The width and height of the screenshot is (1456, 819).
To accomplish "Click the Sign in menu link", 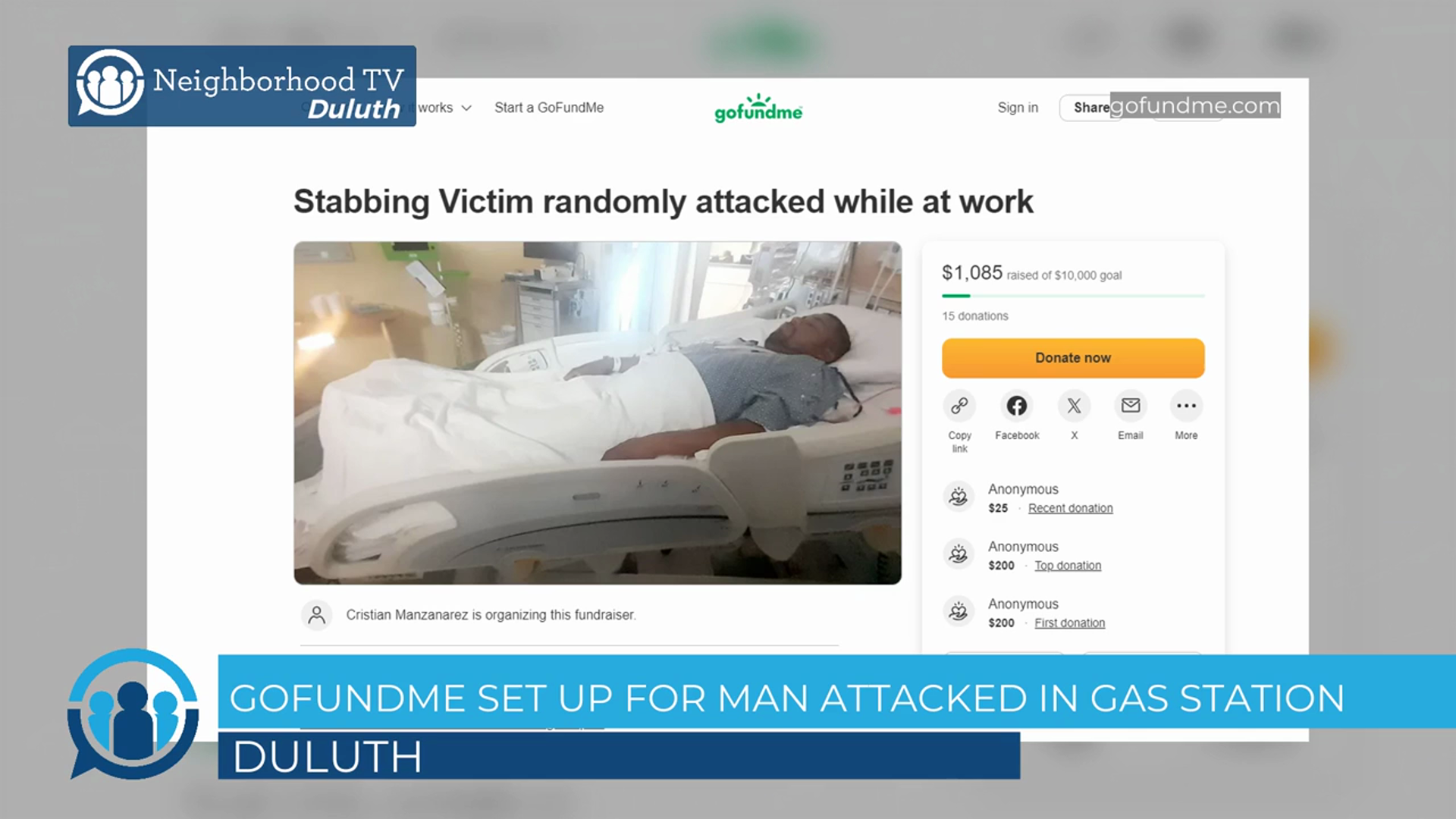I will tap(1018, 108).
